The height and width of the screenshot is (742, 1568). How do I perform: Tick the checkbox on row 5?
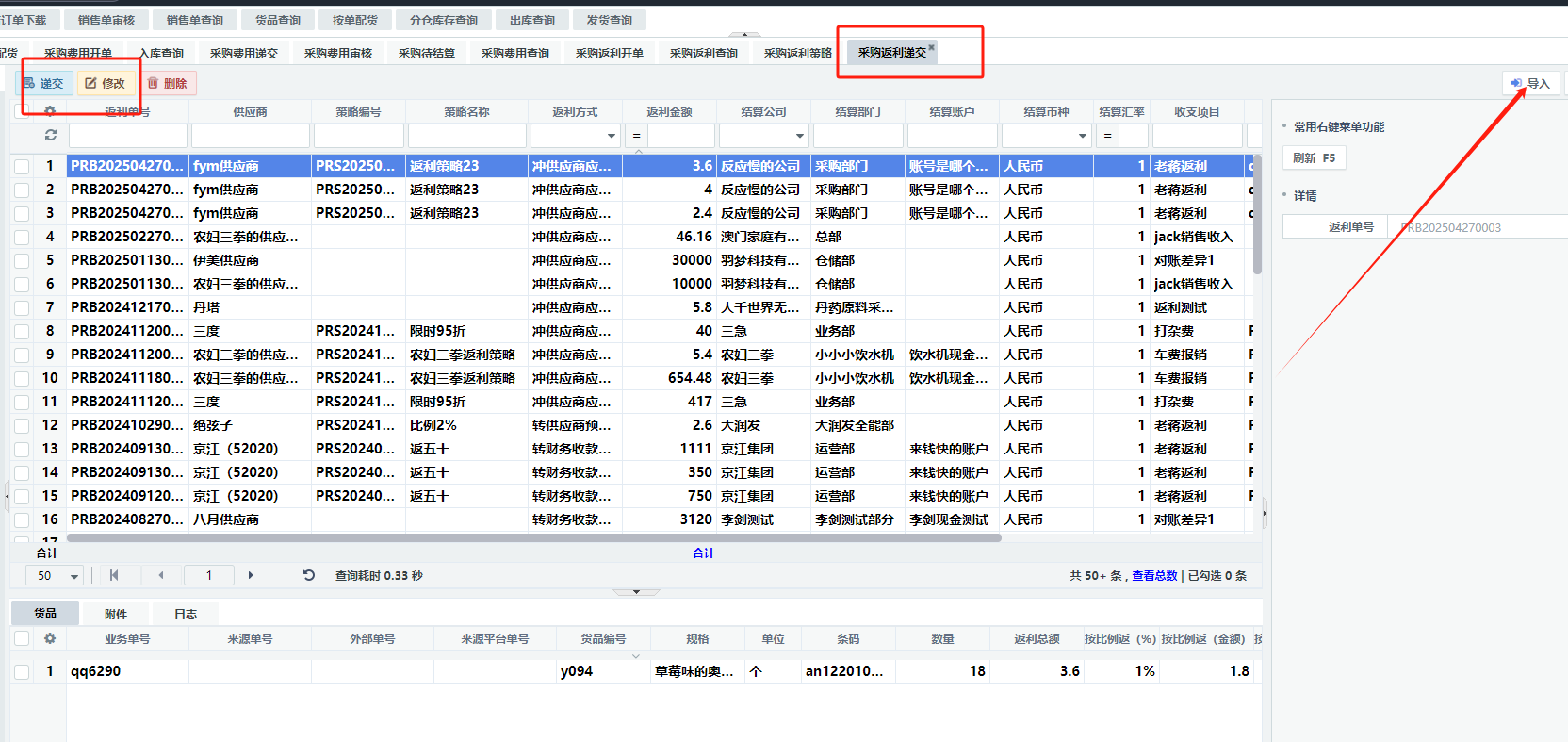22,260
